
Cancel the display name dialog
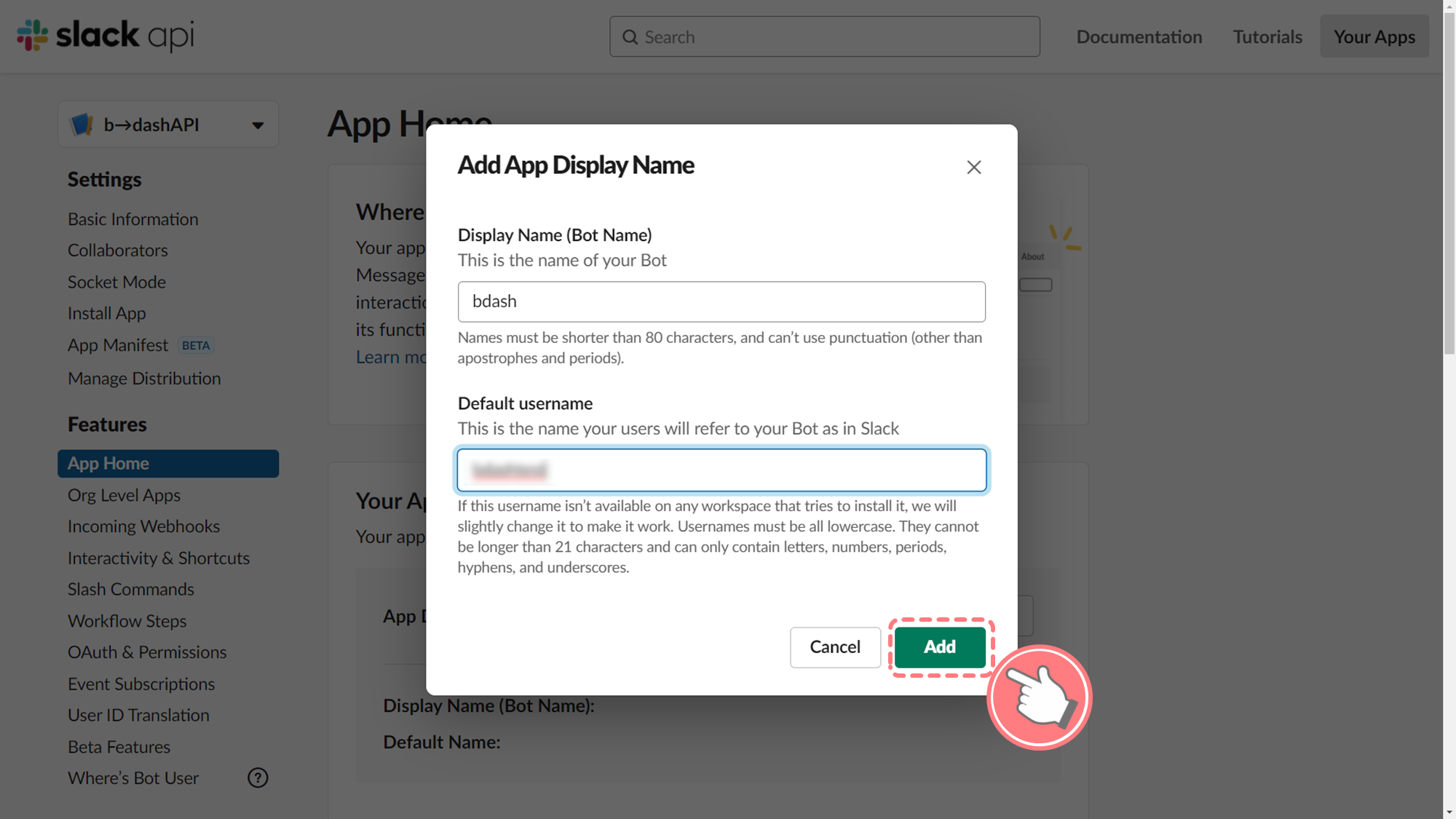click(835, 647)
